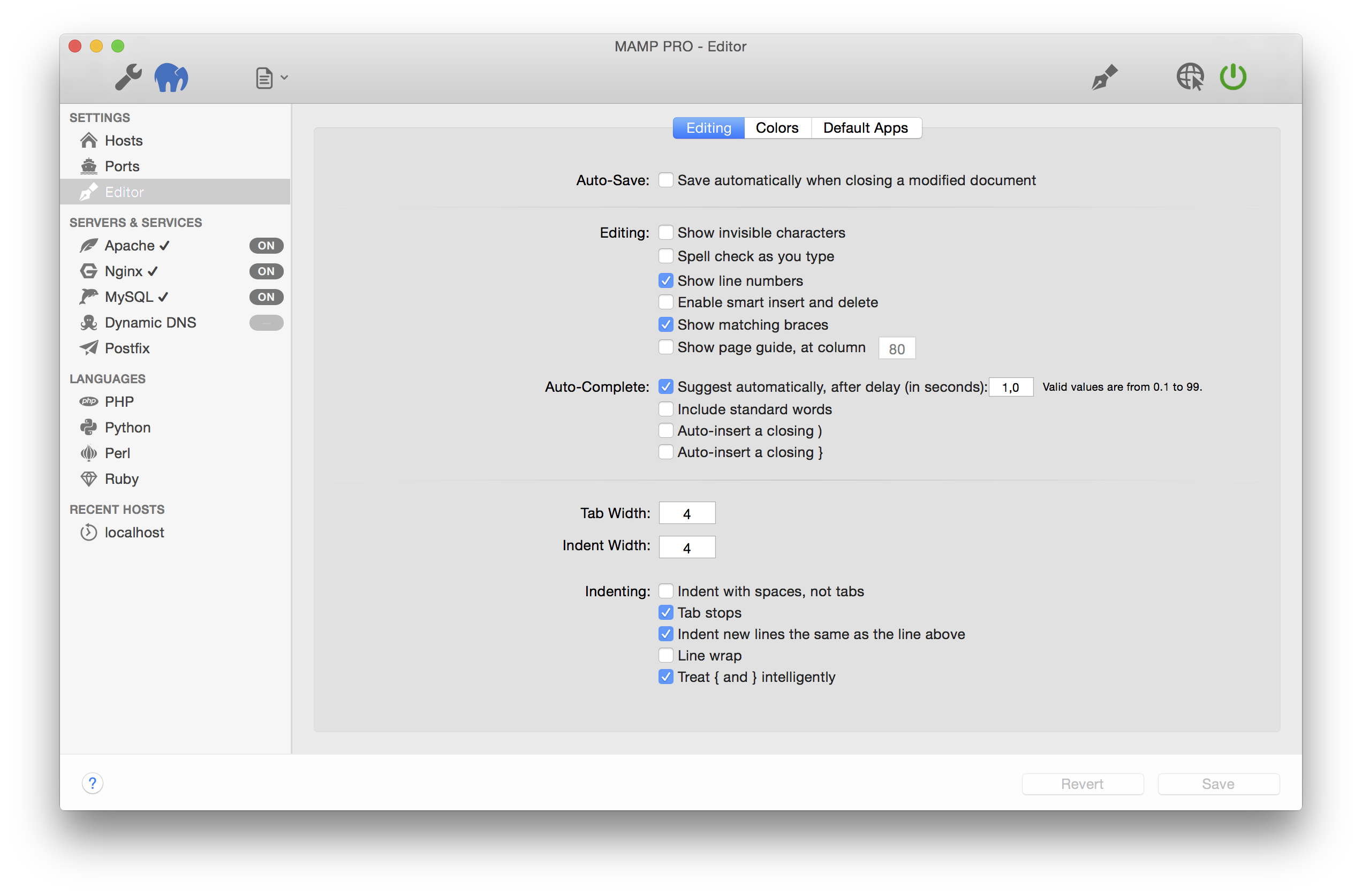
Task: Enable Auto-insert a closing parenthesis
Action: [x=665, y=430]
